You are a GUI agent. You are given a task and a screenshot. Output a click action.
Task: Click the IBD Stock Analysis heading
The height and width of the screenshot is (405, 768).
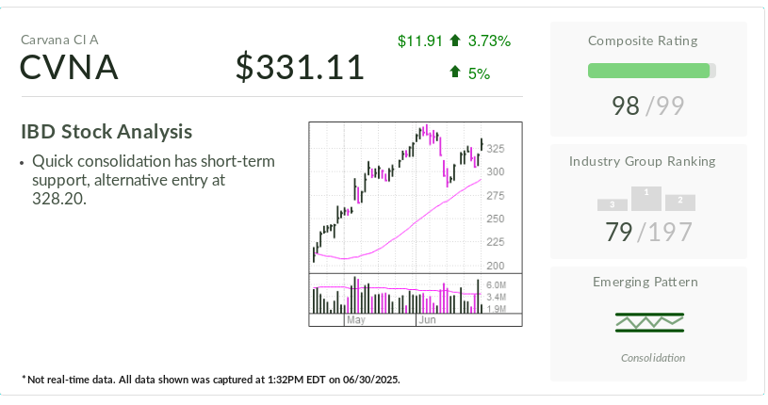tap(106, 132)
